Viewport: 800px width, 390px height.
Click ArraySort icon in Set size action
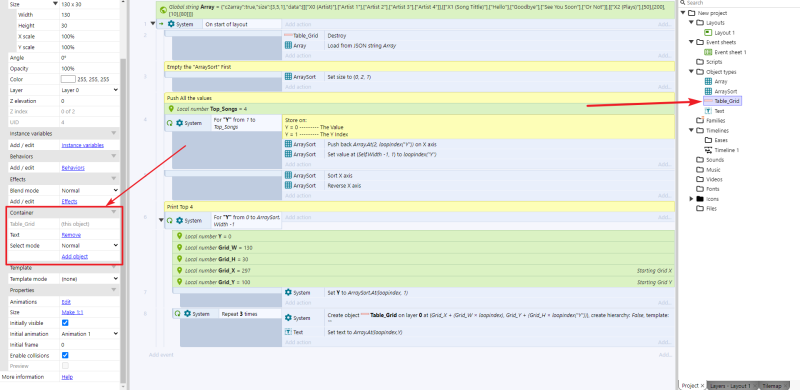click(288, 77)
